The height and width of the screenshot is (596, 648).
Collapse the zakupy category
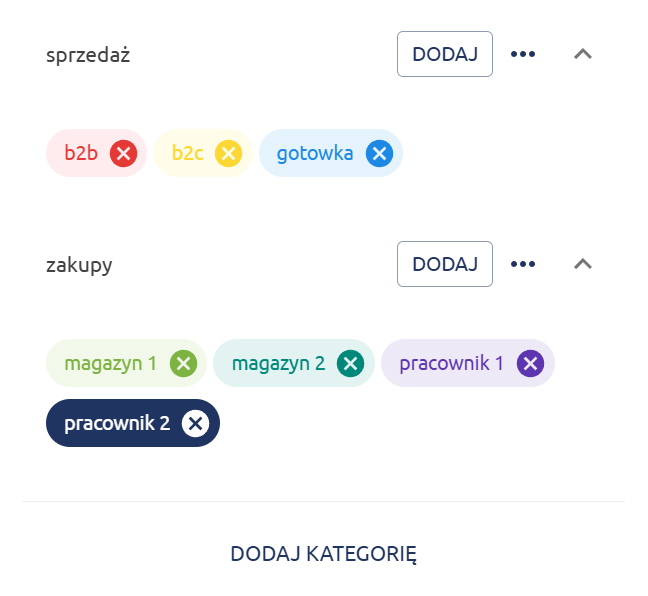pos(583,264)
